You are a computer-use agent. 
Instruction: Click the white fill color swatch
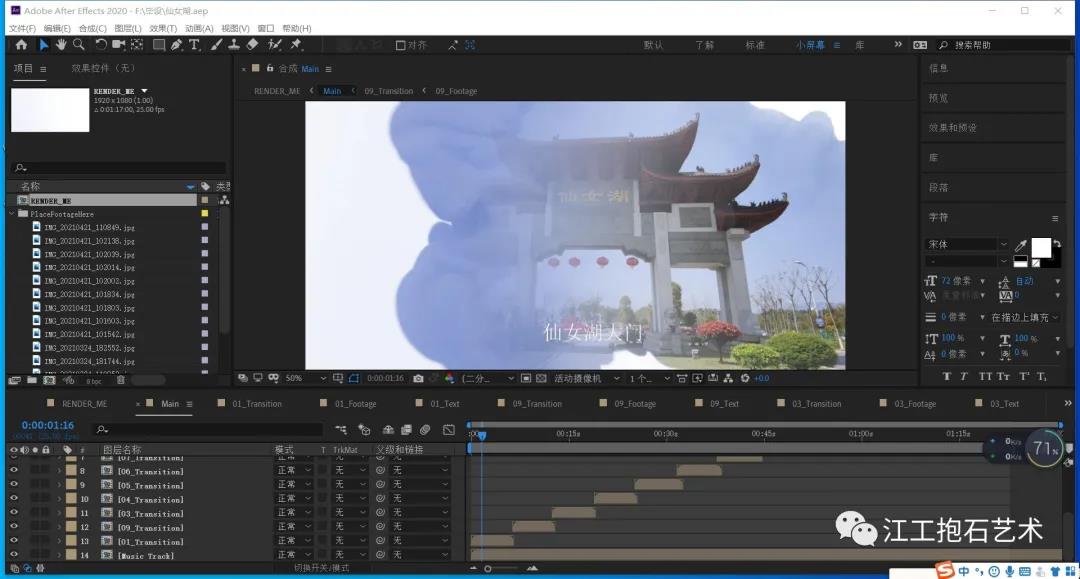click(x=1041, y=247)
